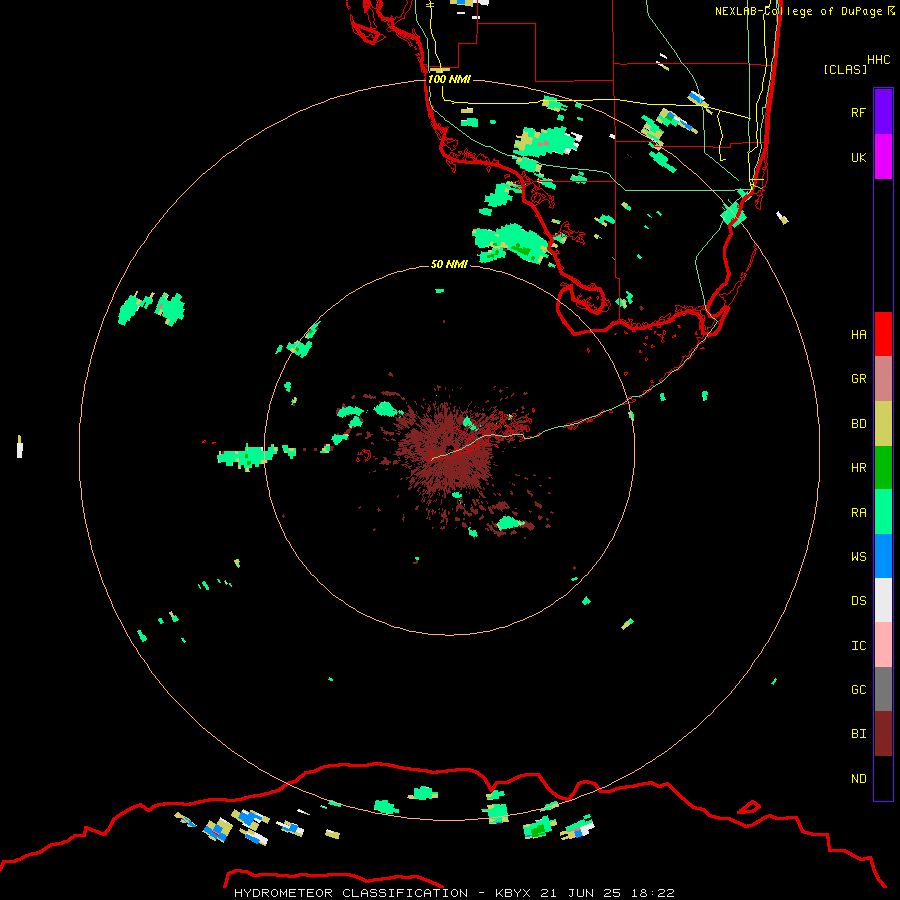
Task: Click the HR dark green legend swatch
Action: point(883,468)
